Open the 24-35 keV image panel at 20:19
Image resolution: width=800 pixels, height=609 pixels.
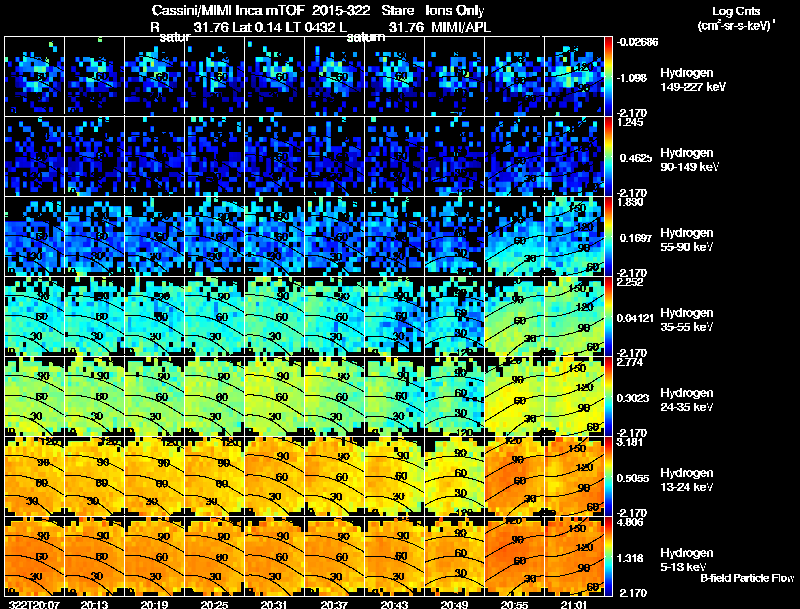pyautogui.click(x=154, y=396)
